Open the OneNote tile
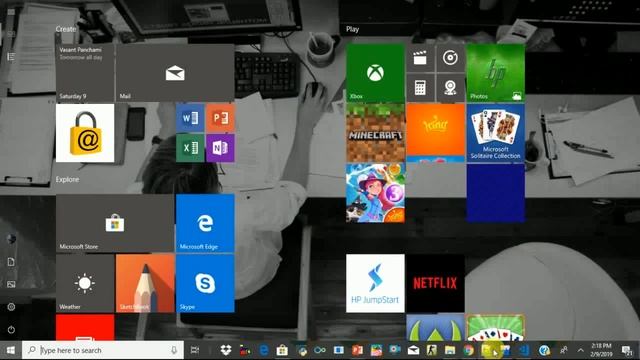Screen dimensions: 640x360 [x=220, y=148]
